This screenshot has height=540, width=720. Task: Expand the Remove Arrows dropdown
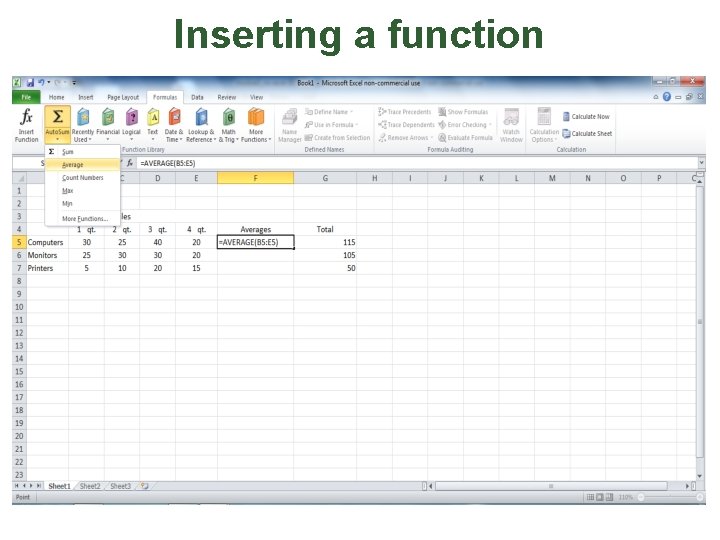tap(432, 137)
